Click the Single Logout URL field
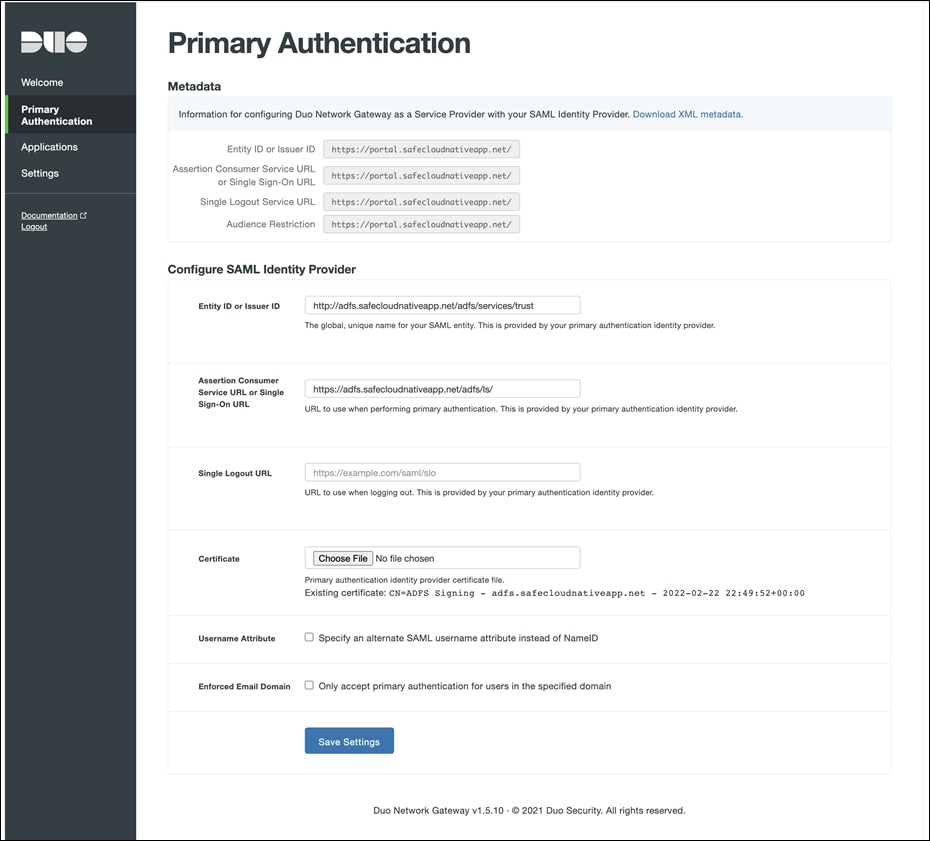Viewport: 930px width, 841px height. click(442, 472)
